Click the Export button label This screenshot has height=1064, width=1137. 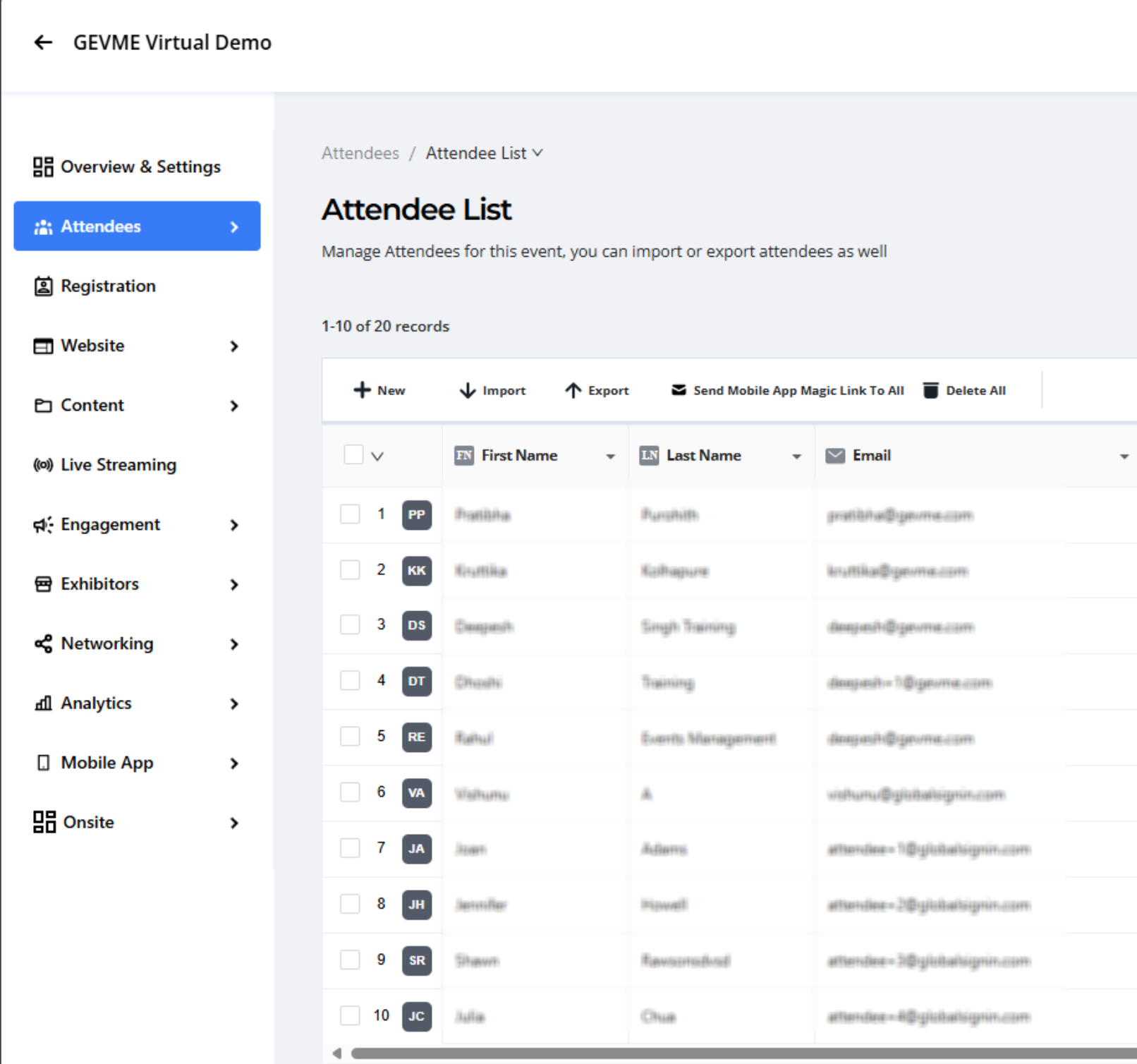click(609, 391)
